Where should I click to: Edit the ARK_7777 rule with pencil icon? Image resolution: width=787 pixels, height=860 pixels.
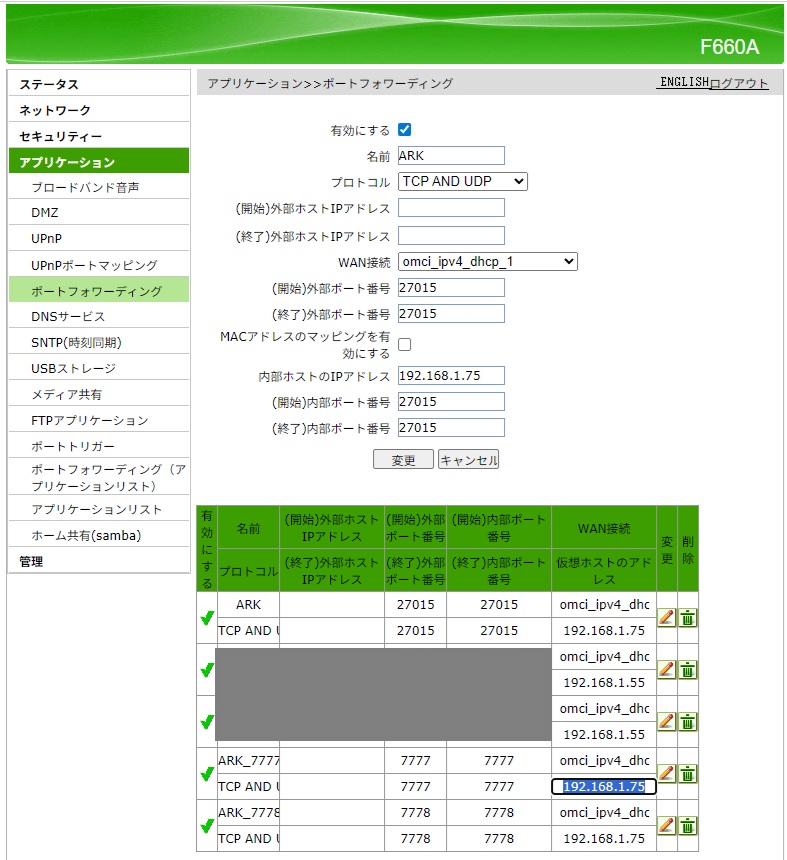pos(666,774)
